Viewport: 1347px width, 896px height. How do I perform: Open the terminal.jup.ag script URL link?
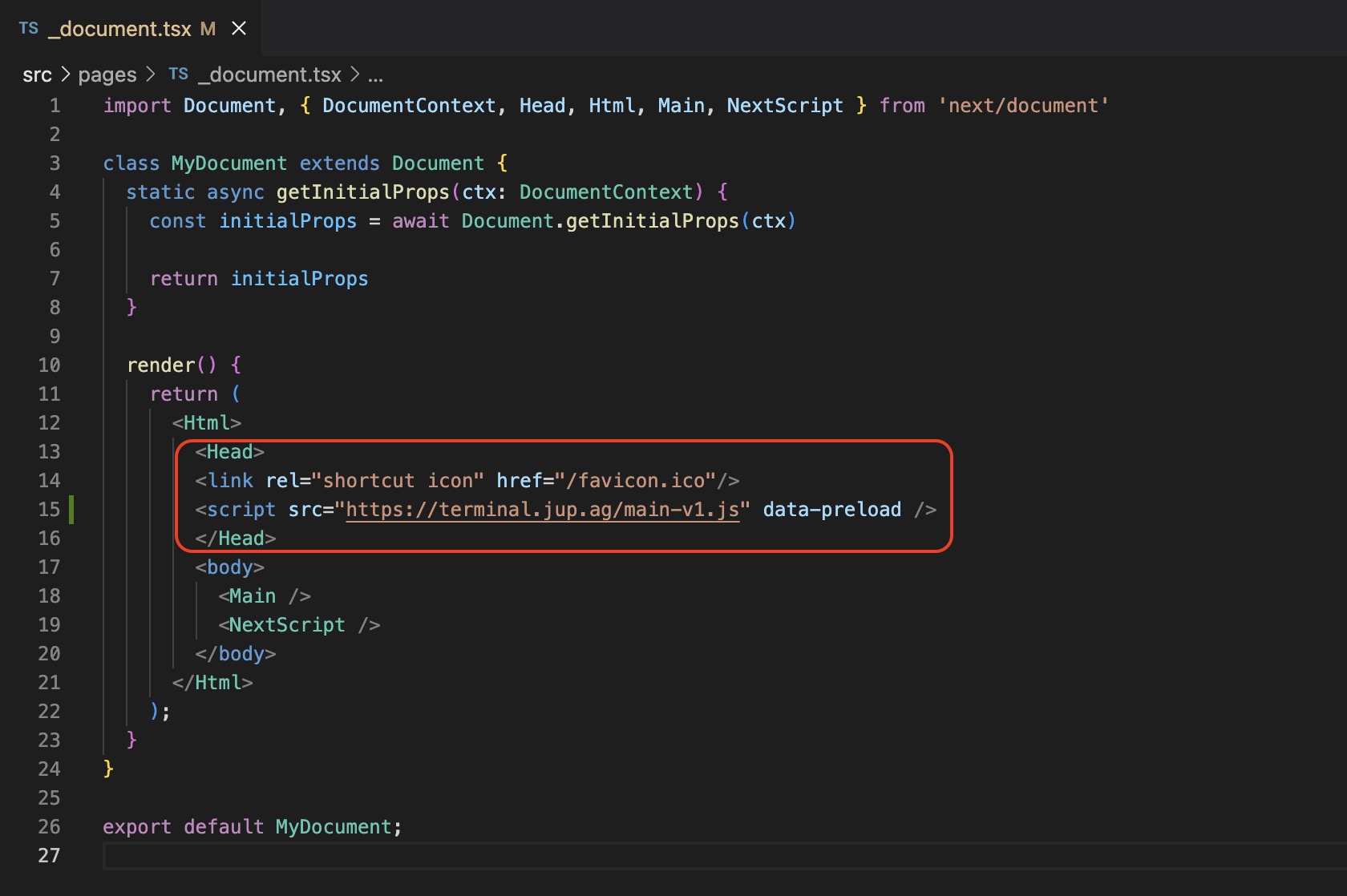(x=542, y=510)
